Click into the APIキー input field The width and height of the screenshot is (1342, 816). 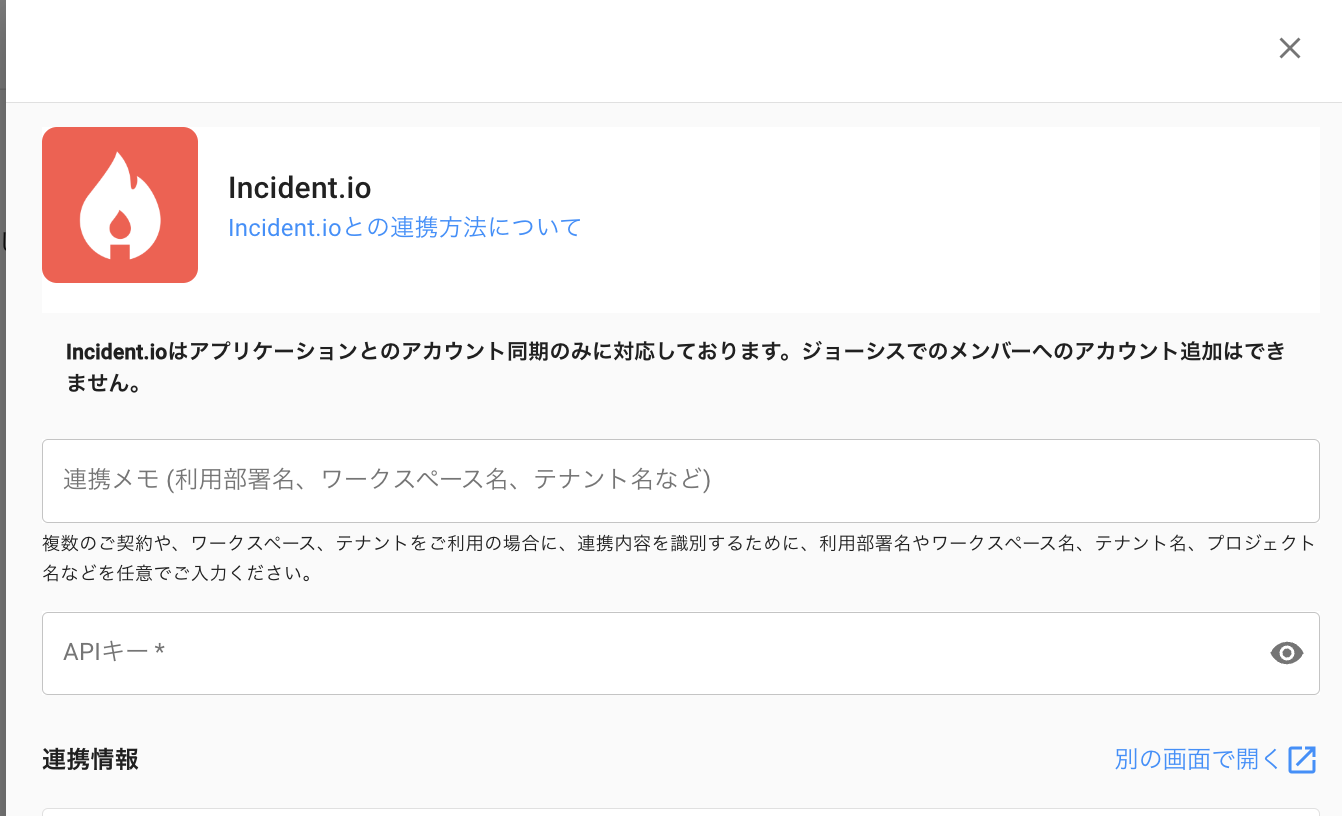tap(650, 653)
